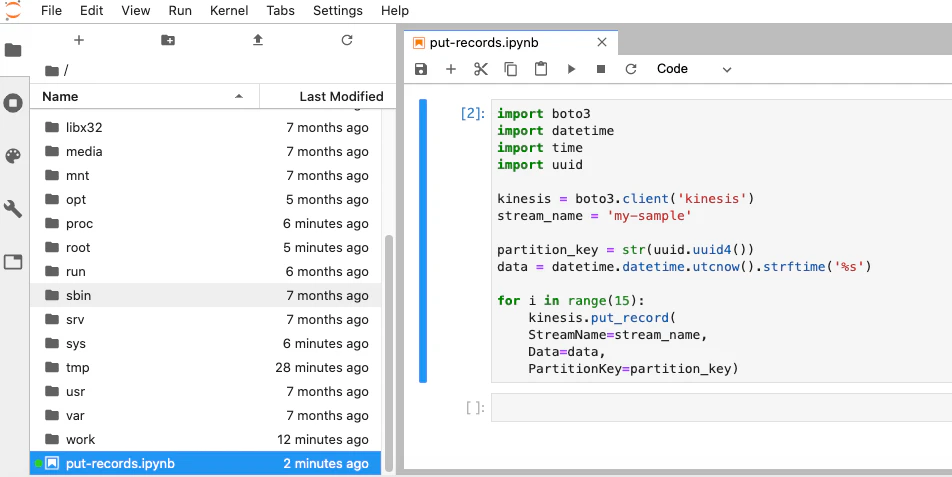Cut the selected cell with scissors icon
This screenshot has width=952, height=477.
[481, 69]
